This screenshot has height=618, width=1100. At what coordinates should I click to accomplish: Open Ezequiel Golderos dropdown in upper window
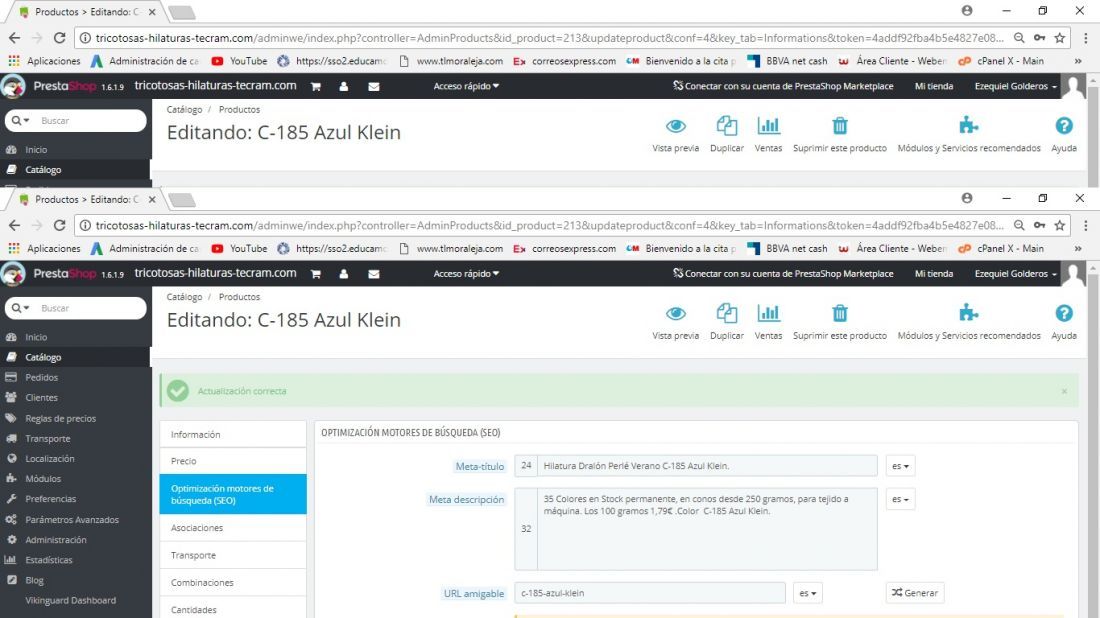tap(1015, 86)
